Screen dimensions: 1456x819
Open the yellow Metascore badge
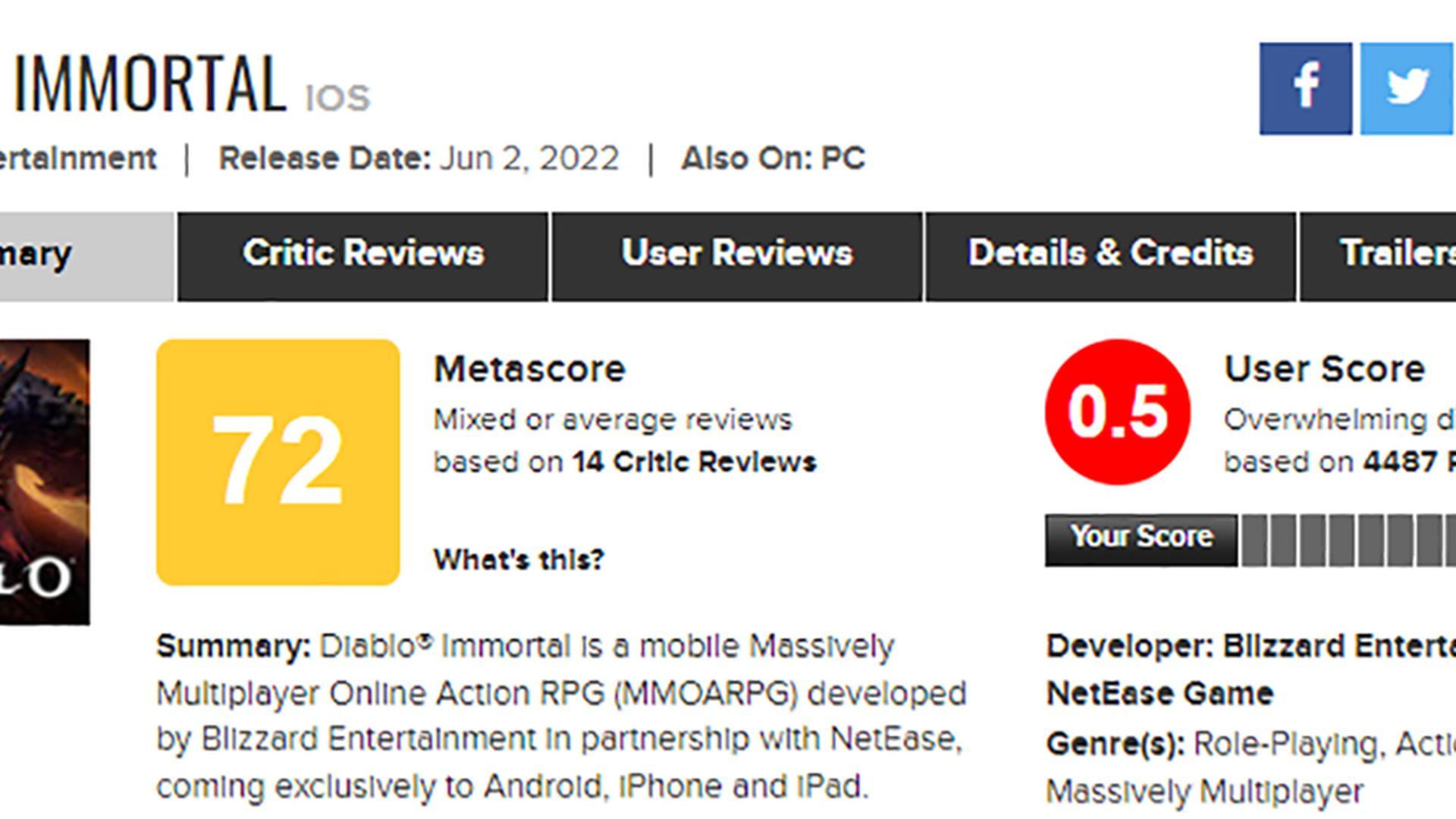277,463
